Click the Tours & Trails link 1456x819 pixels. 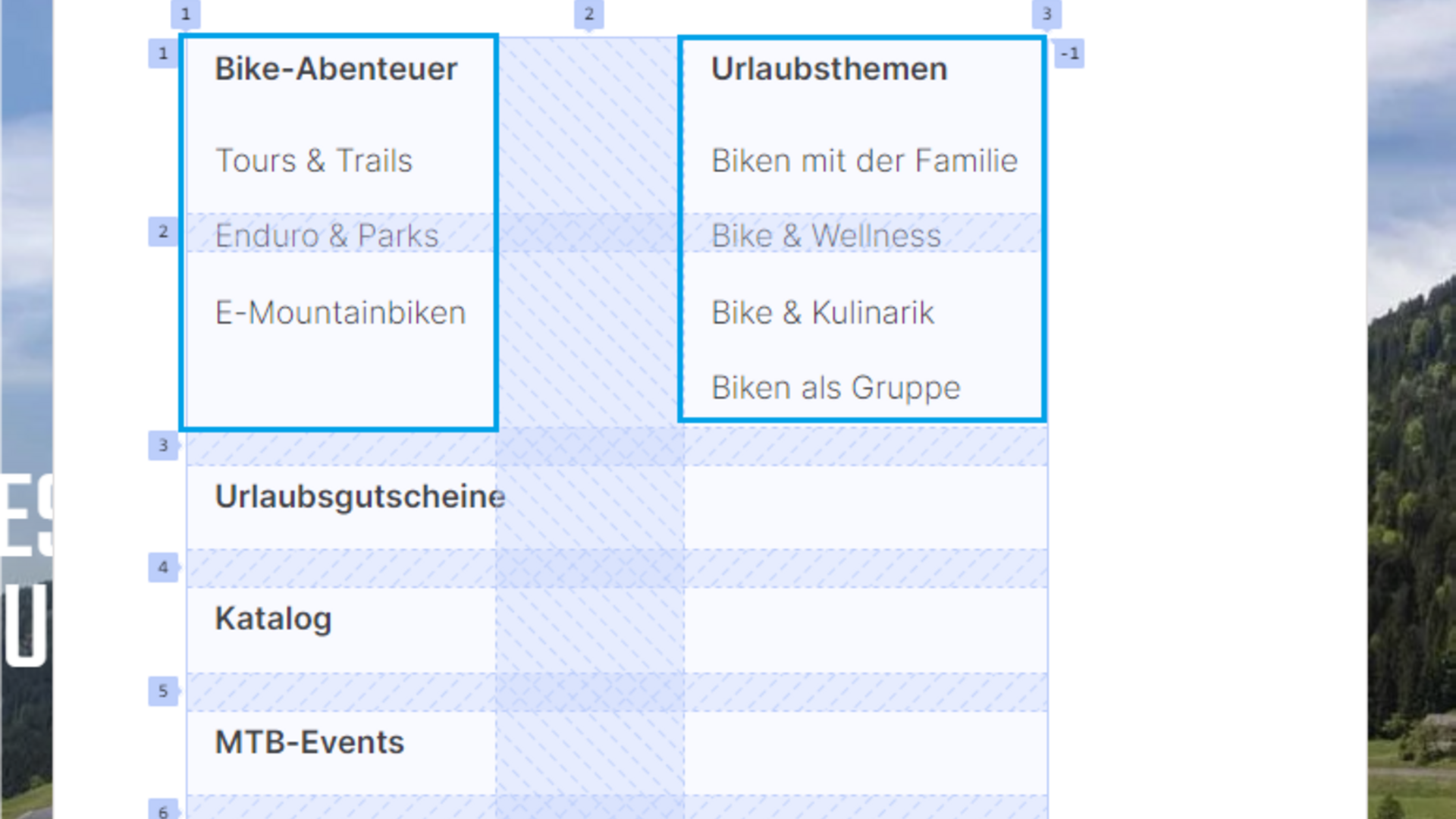pos(314,161)
